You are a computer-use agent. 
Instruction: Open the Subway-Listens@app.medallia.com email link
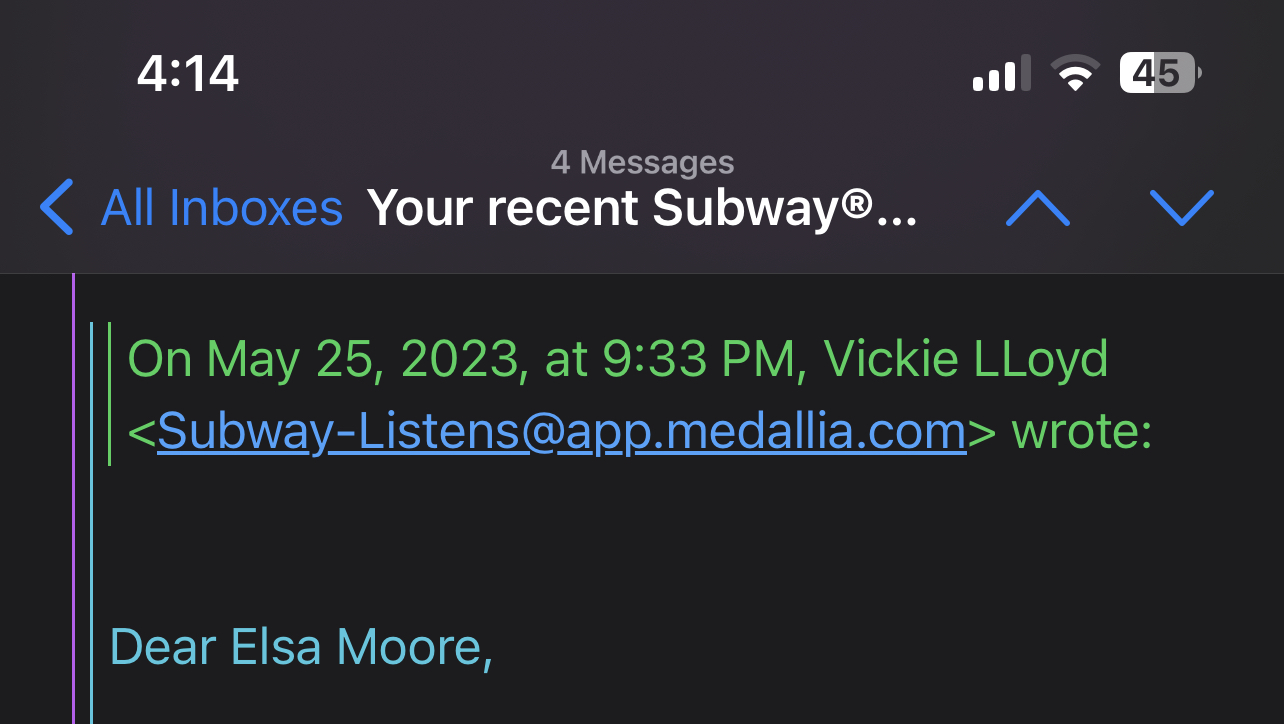coord(561,431)
